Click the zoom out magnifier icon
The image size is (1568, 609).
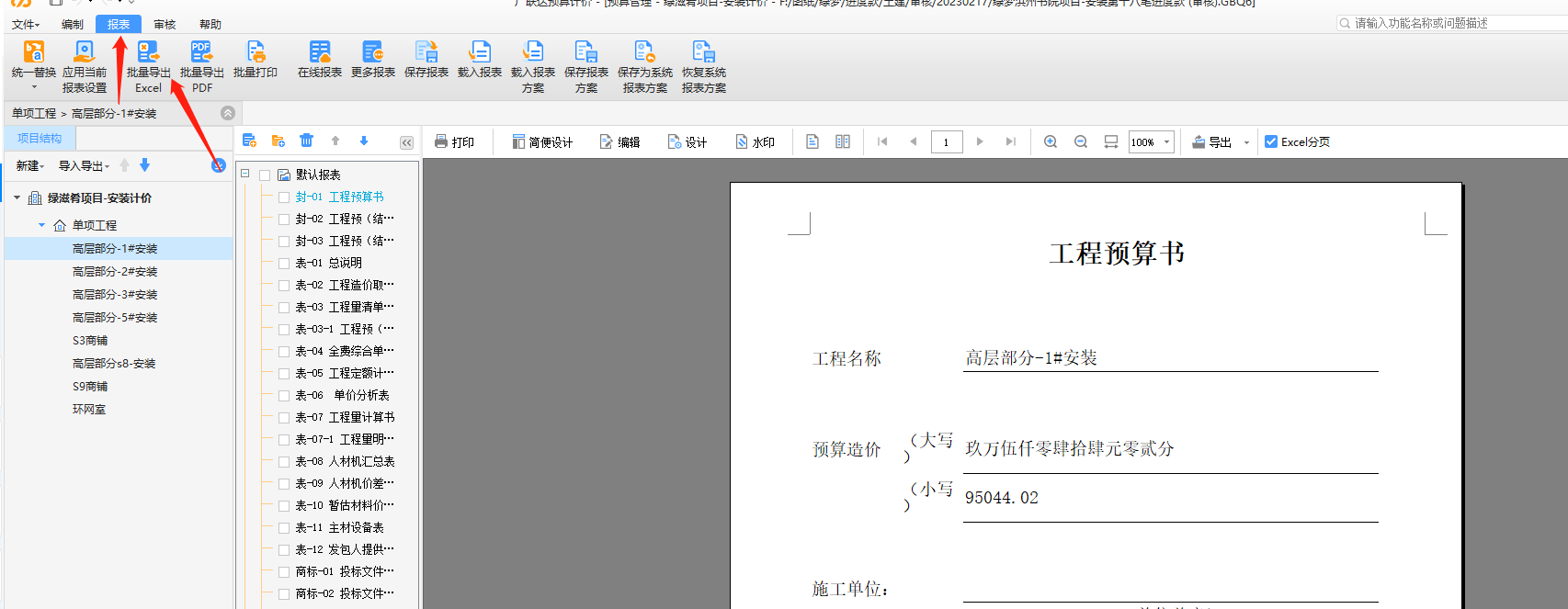pos(1081,141)
